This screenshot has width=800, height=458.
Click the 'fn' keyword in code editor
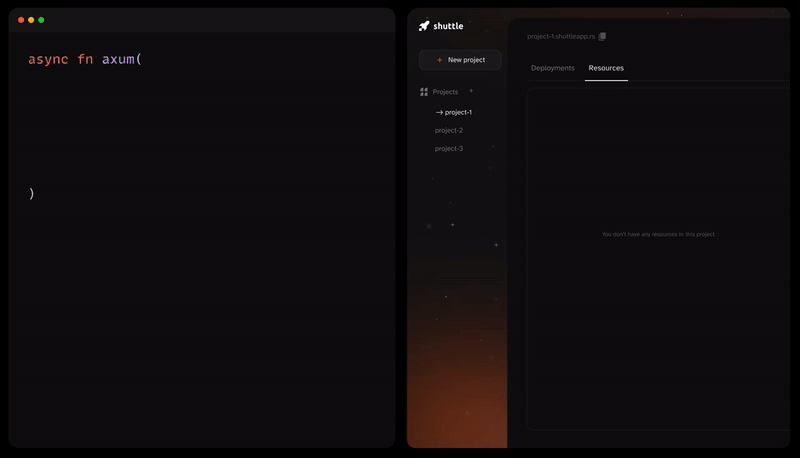[85, 59]
